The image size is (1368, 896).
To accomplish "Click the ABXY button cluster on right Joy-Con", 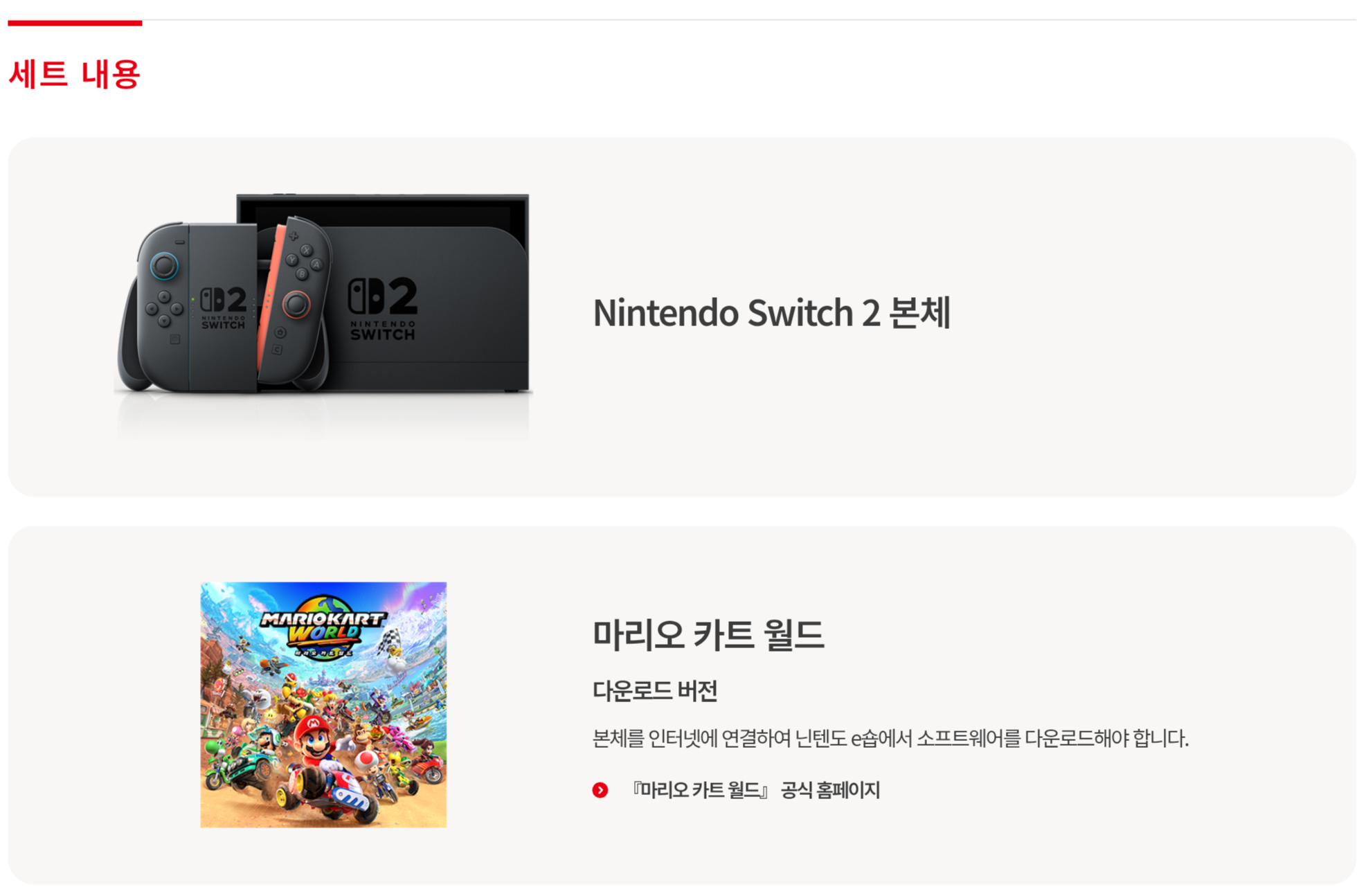I will pos(305,262).
